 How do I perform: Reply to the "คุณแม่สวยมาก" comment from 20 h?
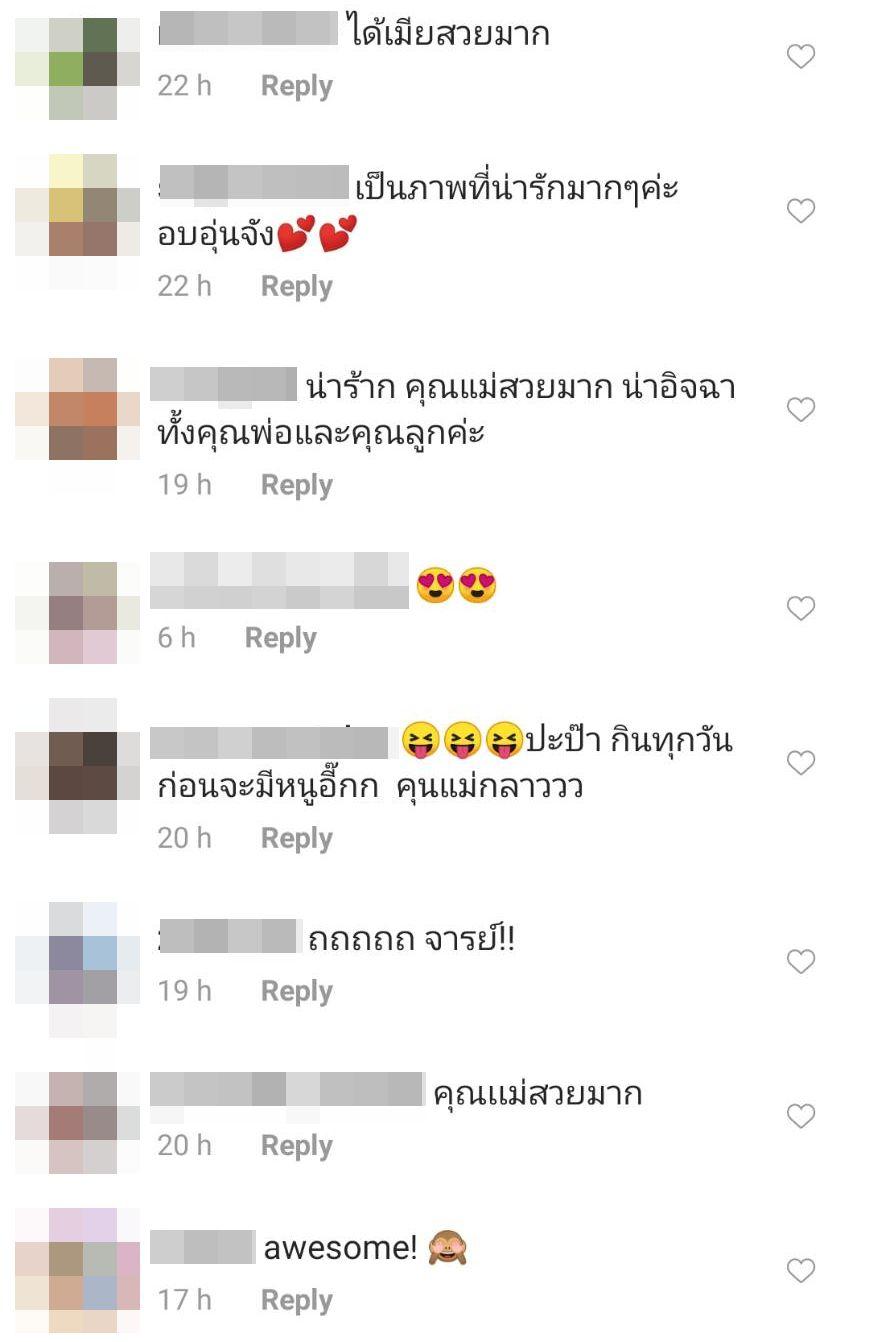pyautogui.click(x=296, y=1146)
